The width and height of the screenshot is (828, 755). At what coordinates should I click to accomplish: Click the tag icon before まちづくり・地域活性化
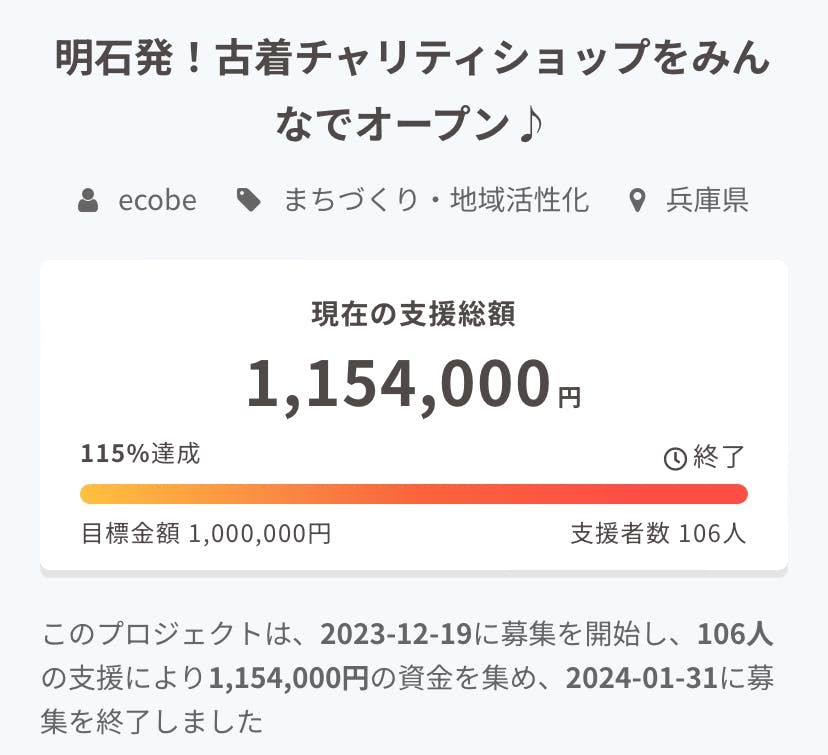click(248, 201)
